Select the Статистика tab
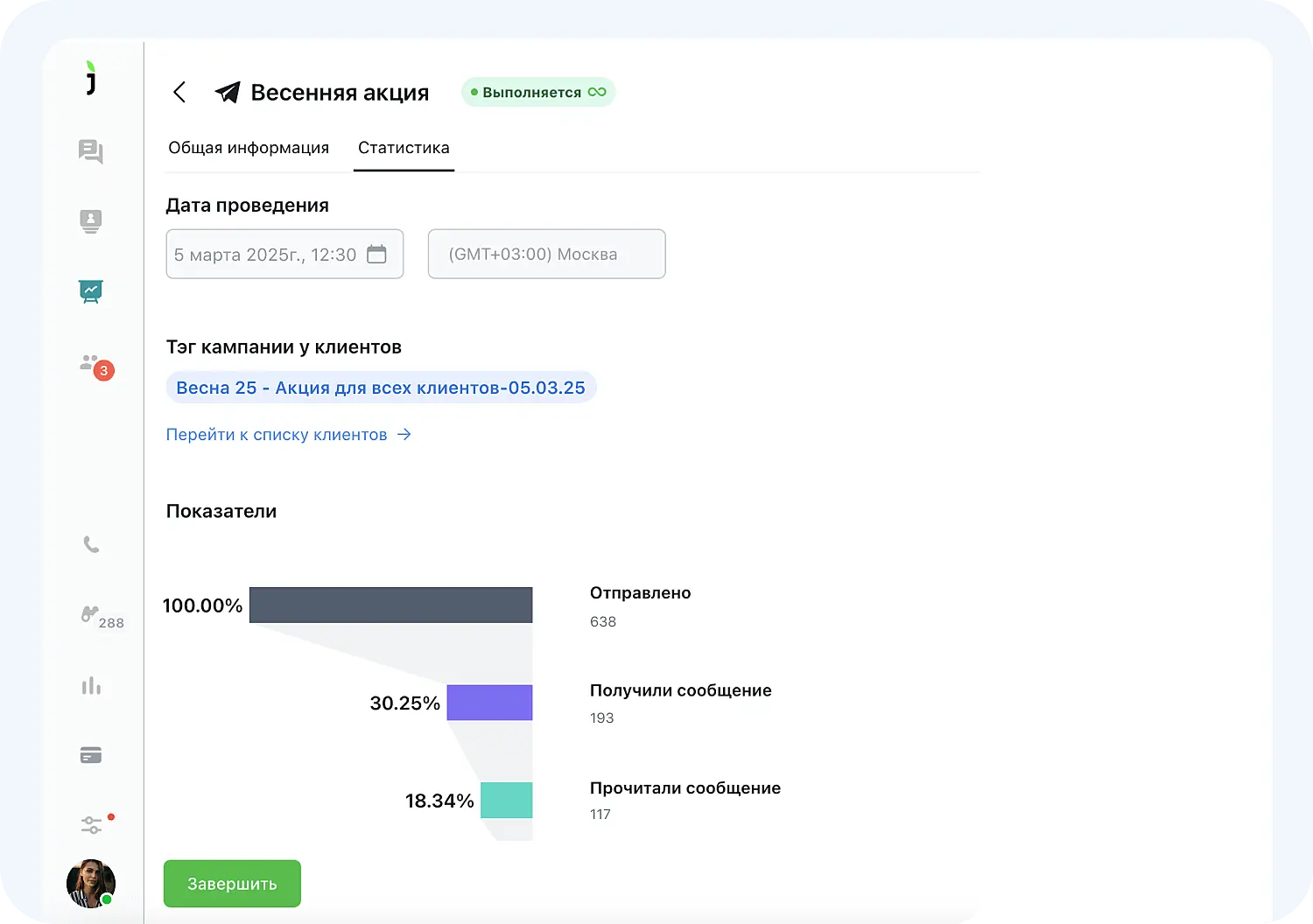 (403, 147)
